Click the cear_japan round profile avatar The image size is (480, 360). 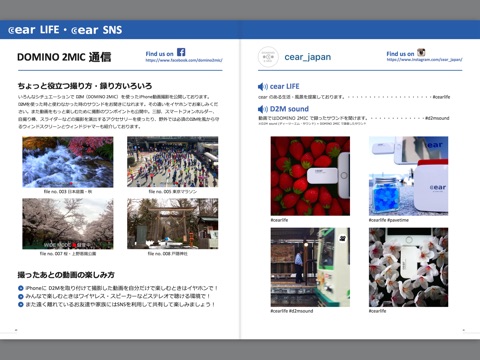268,57
